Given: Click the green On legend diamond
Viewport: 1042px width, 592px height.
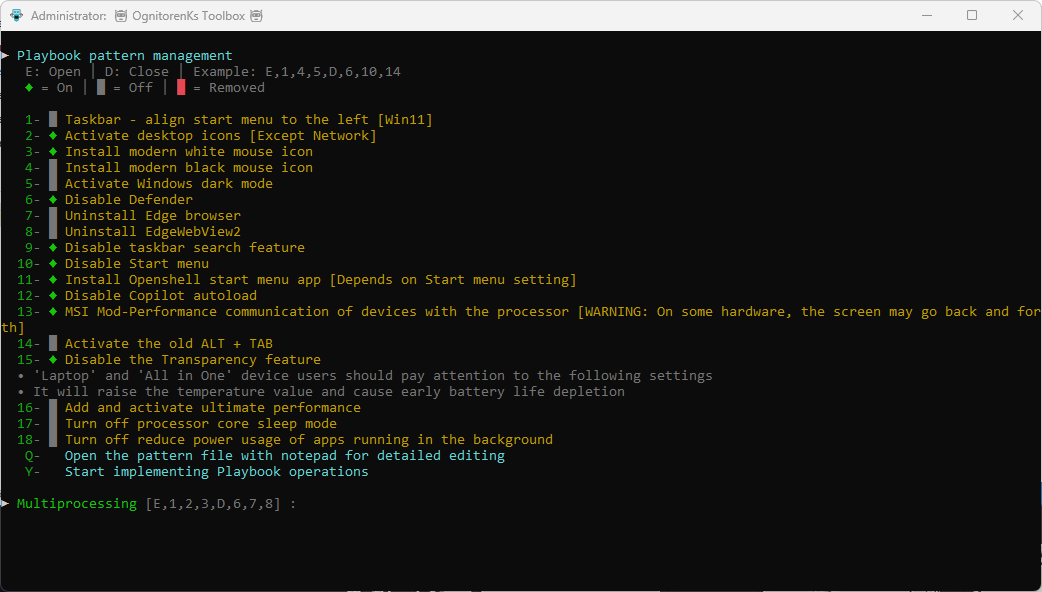Looking at the screenshot, I should click(29, 88).
